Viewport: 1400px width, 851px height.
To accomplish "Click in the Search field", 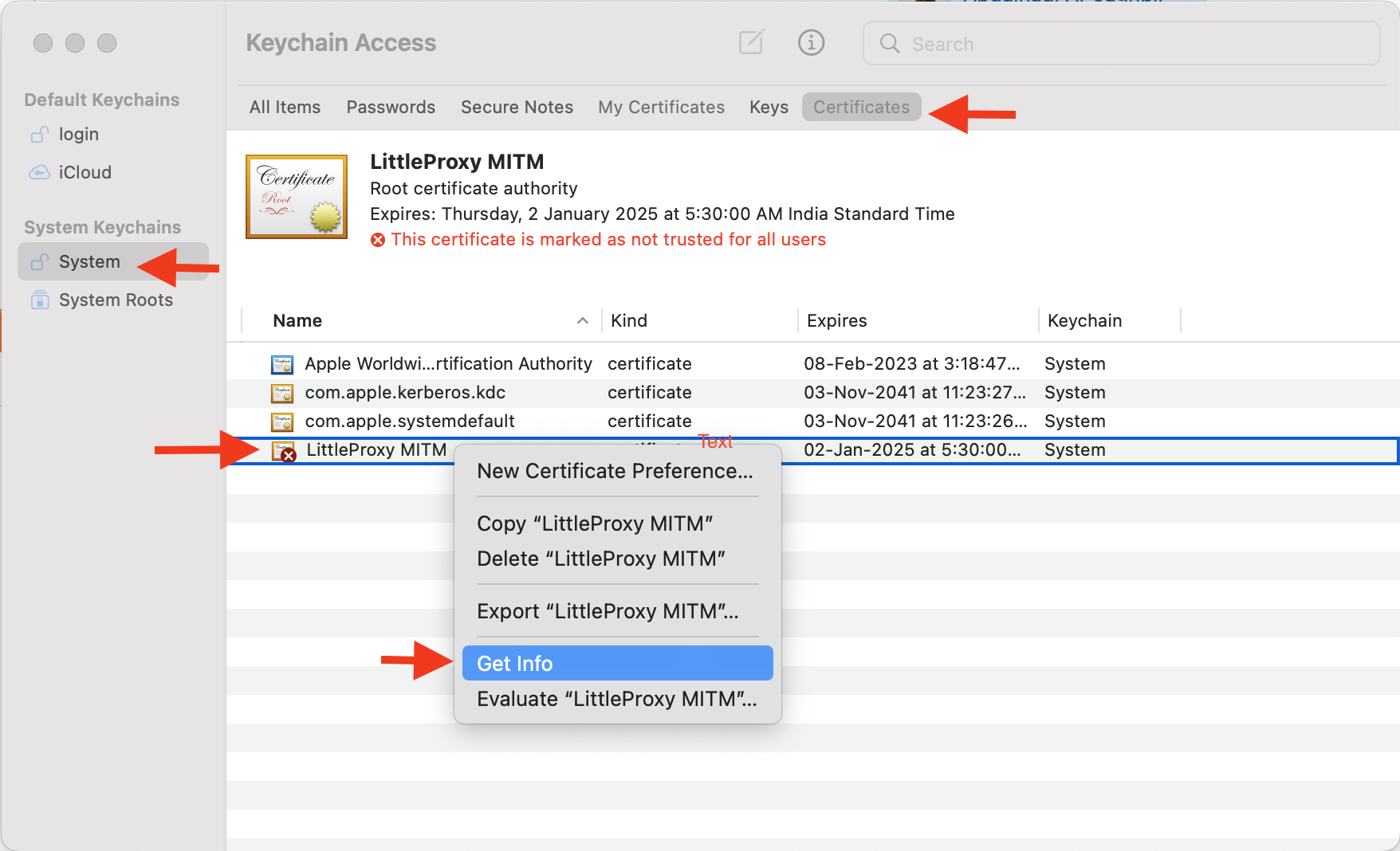I will 1132,44.
